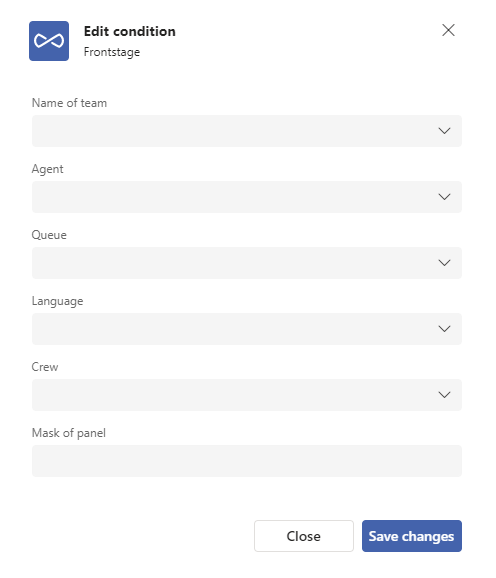Click the Crew field chevron arrow
496x578 pixels.
click(x=444, y=395)
